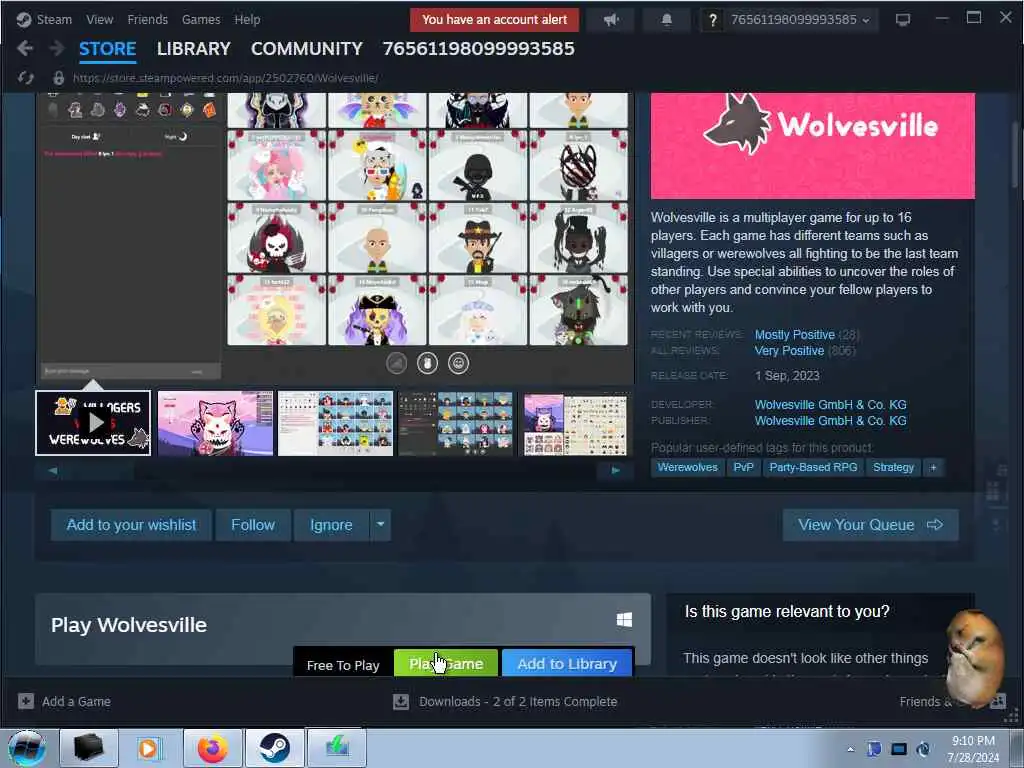Go back with the Steam back arrow

coord(25,48)
